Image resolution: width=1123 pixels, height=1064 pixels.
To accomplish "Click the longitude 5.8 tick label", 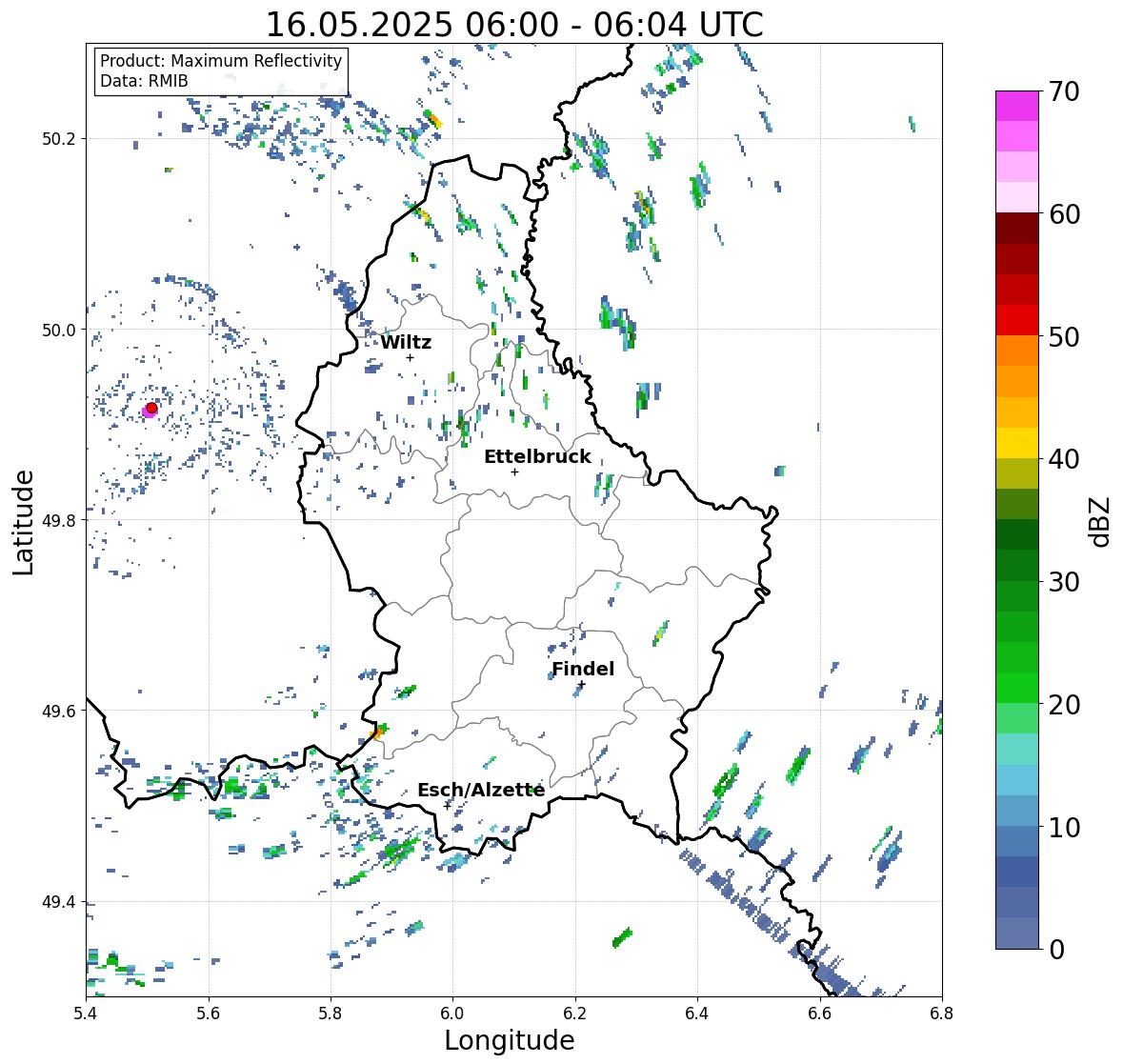I will click(331, 1014).
